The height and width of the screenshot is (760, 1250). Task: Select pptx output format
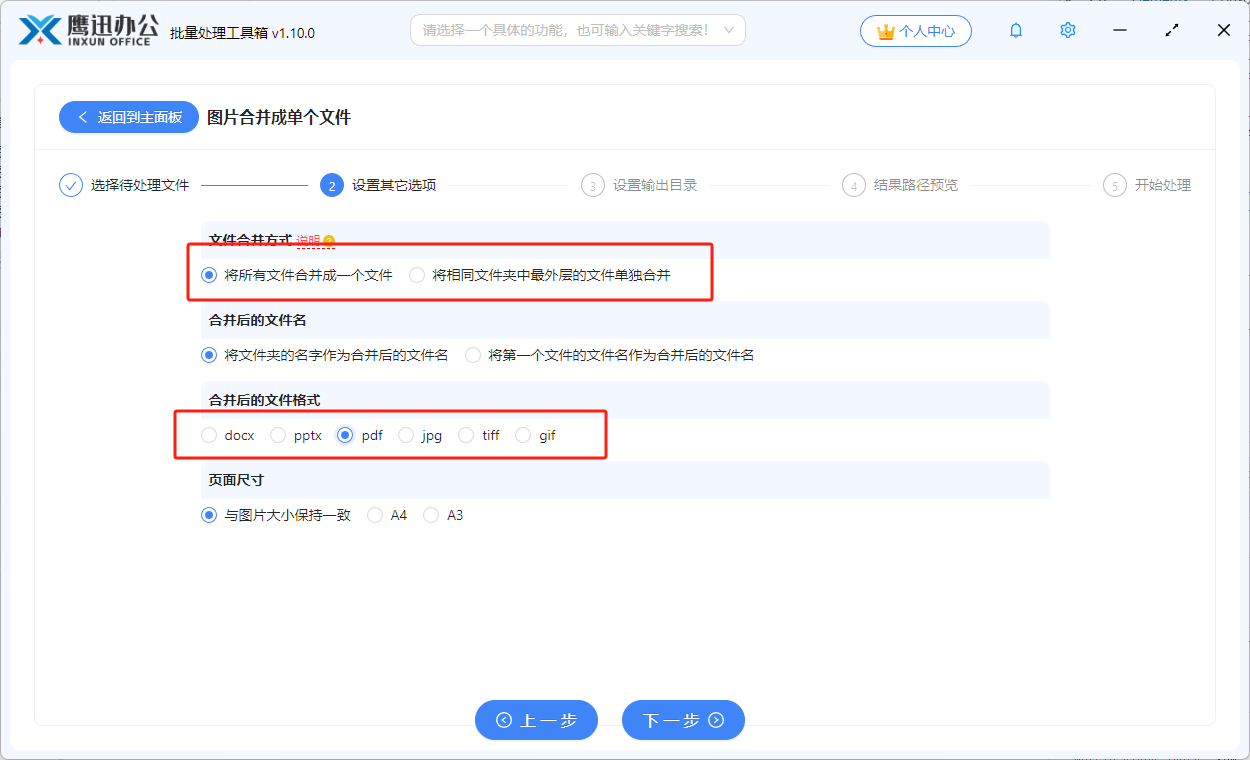(296, 435)
